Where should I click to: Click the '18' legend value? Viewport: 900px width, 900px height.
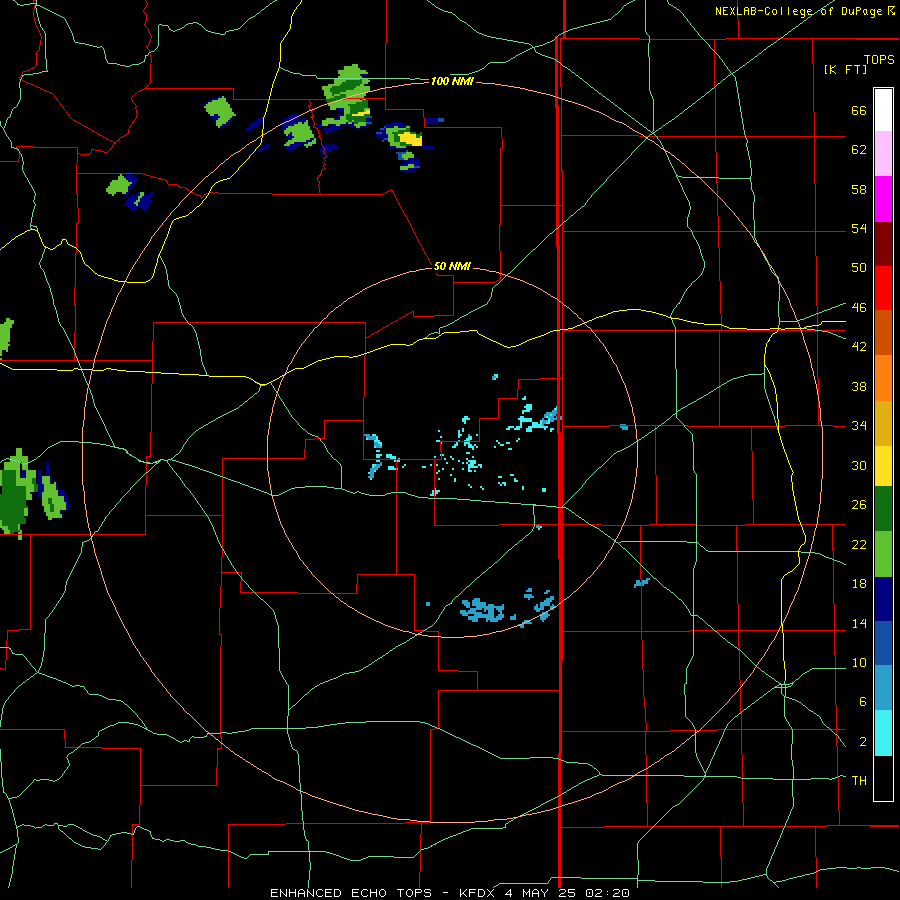pos(859,584)
